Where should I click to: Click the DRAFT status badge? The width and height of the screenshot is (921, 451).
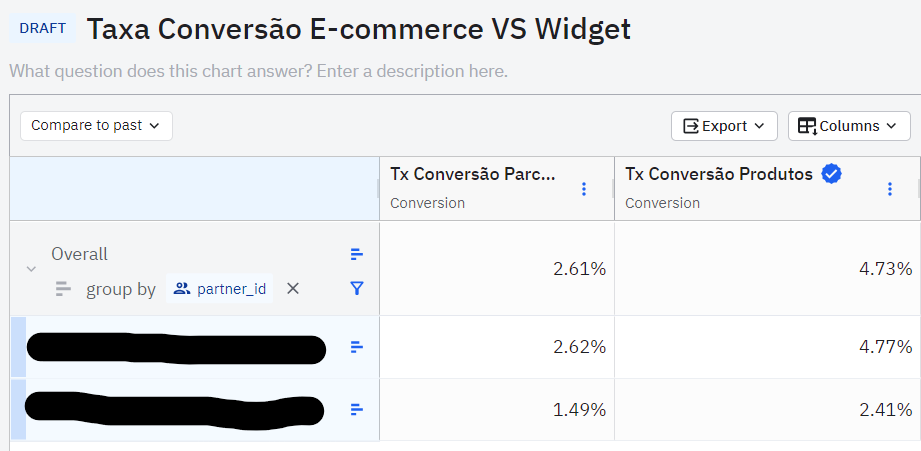tap(43, 28)
